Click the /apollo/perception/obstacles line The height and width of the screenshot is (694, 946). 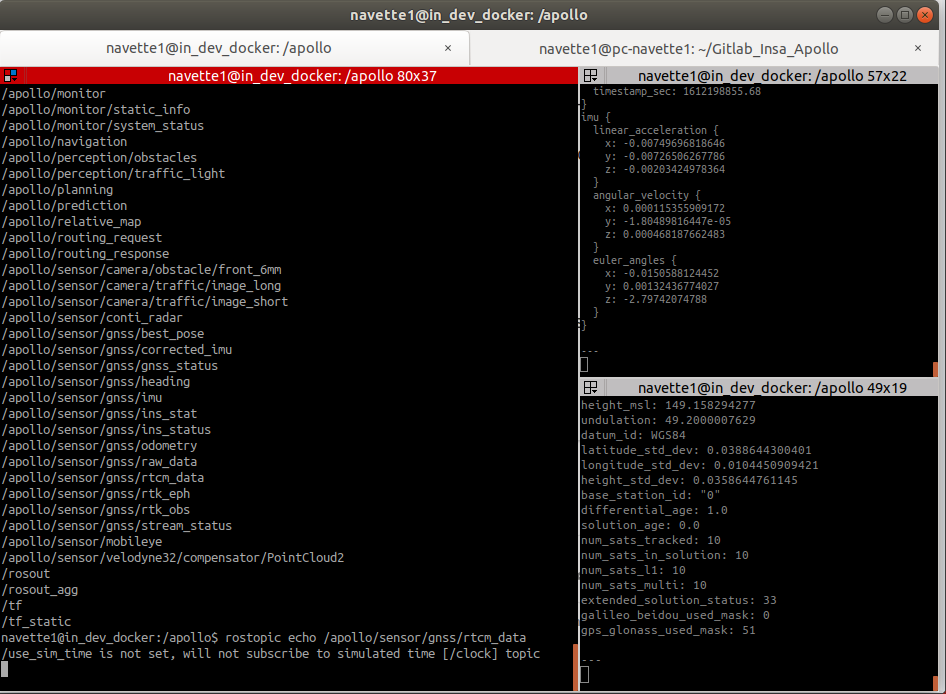point(99,158)
